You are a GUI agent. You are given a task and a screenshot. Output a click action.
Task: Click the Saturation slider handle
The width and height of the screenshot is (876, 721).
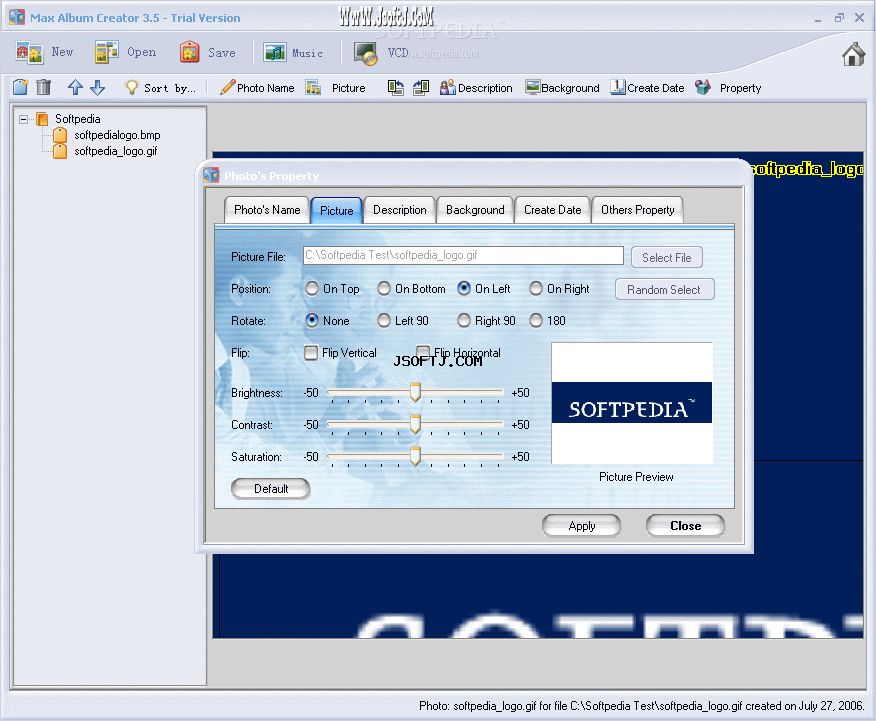(415, 456)
